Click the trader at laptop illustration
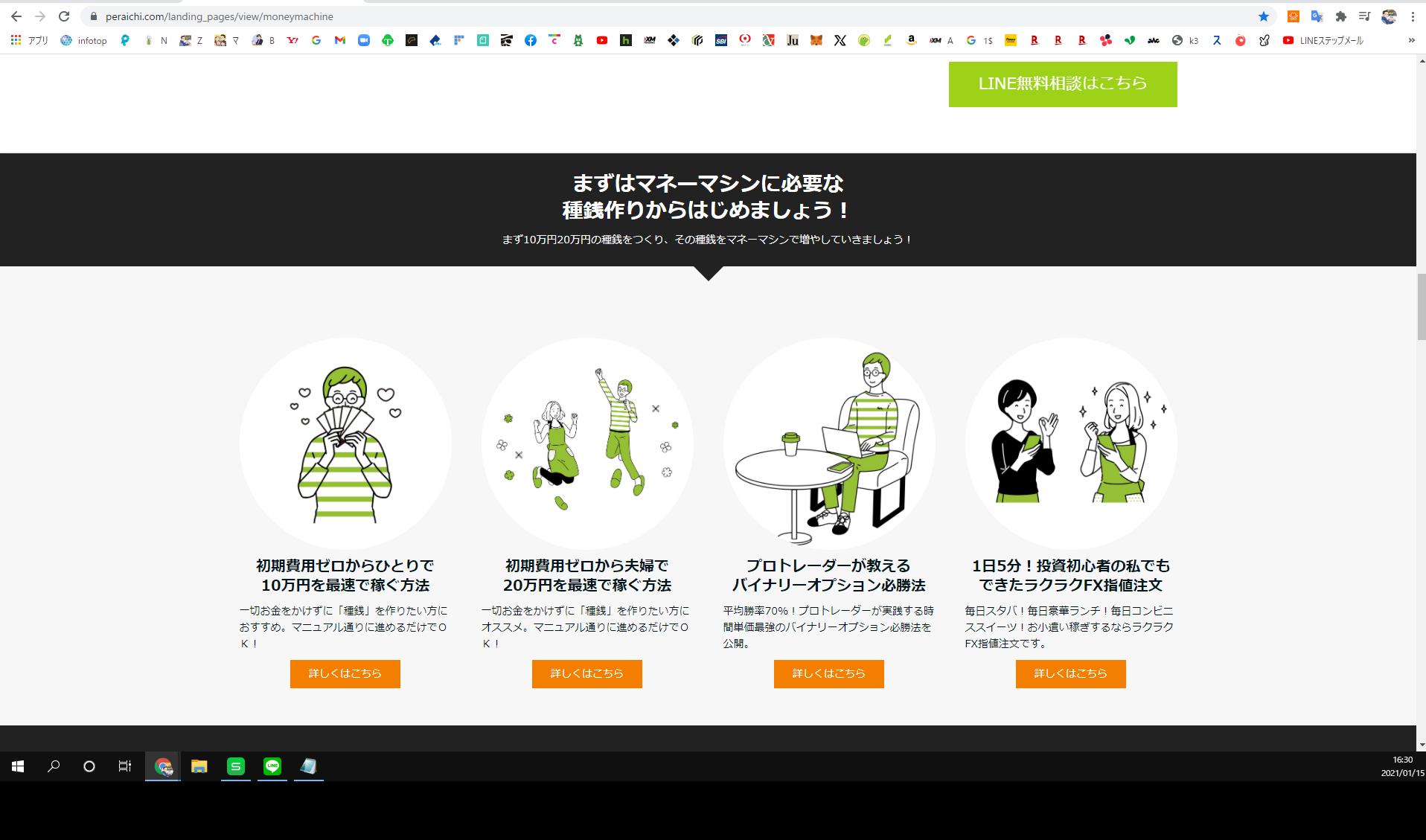 click(829, 444)
